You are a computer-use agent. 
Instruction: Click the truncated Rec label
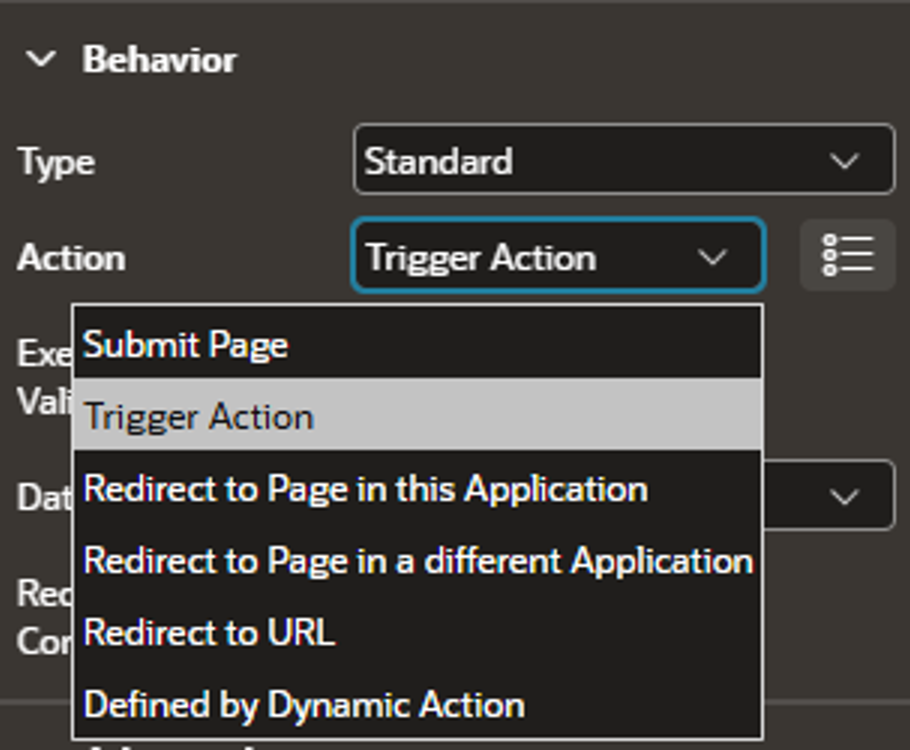coord(44,593)
